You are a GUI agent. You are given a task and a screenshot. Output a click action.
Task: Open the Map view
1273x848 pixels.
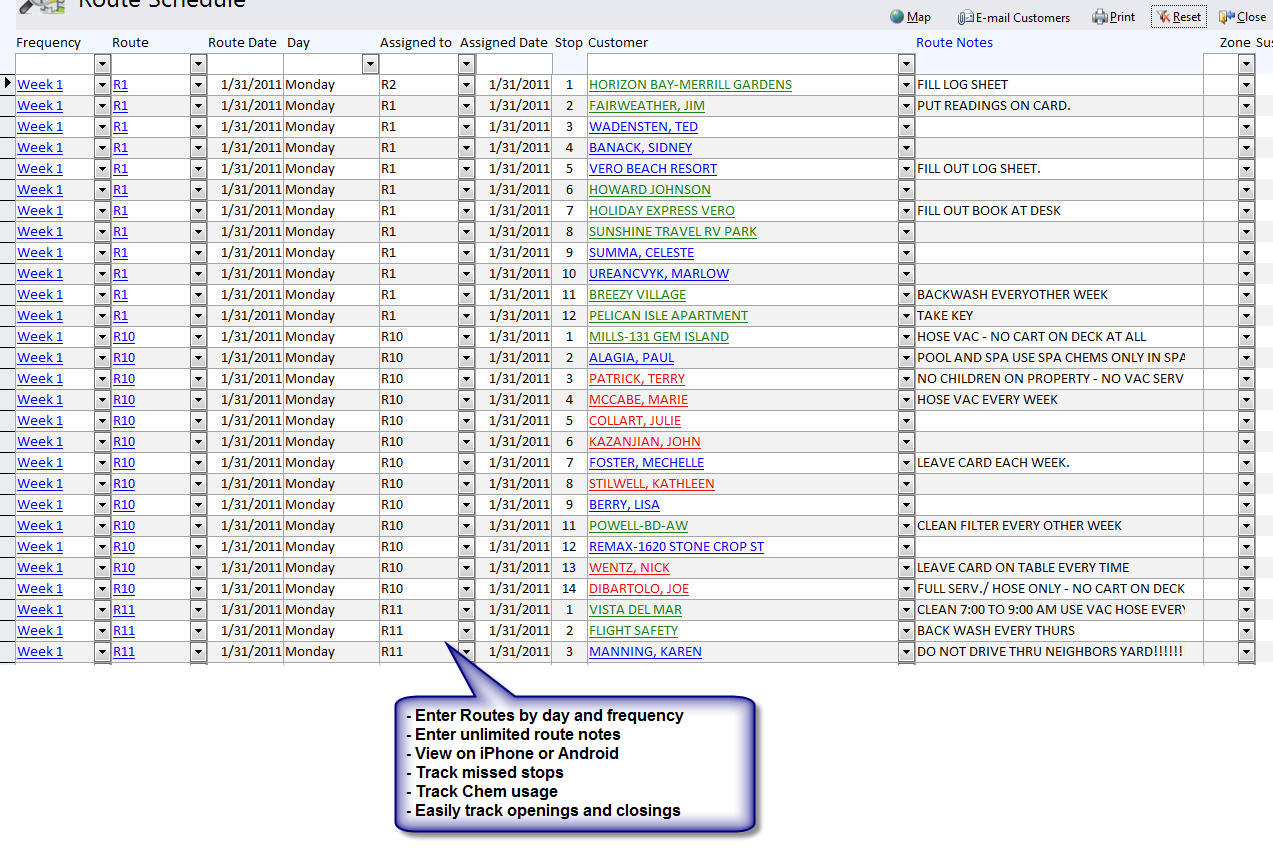(x=910, y=17)
